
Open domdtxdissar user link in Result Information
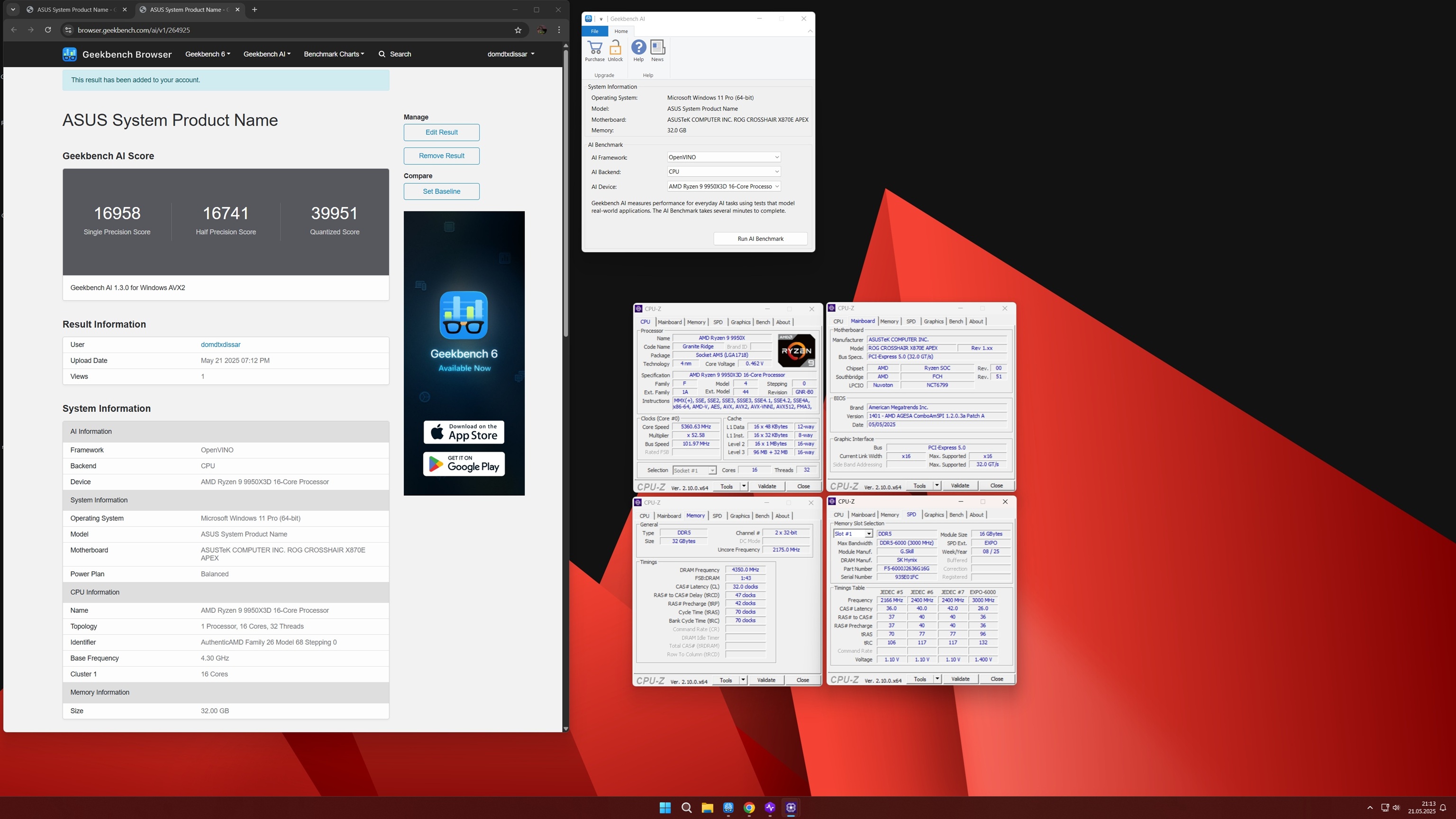(x=220, y=345)
